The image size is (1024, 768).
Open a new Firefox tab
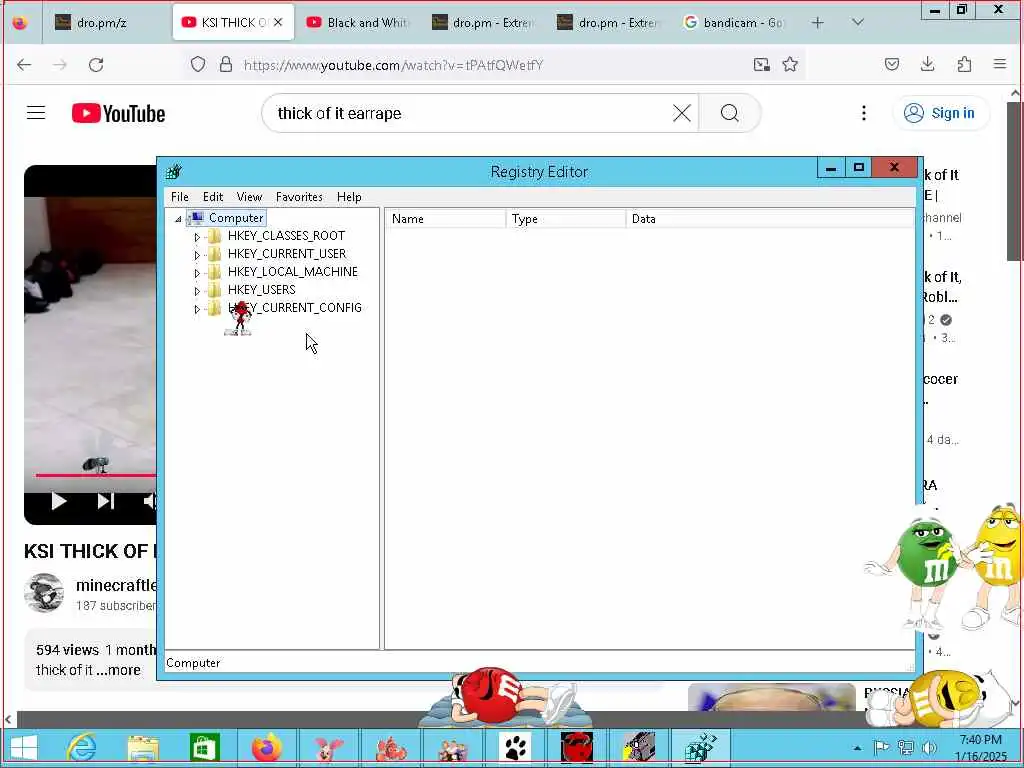pyautogui.click(x=817, y=23)
